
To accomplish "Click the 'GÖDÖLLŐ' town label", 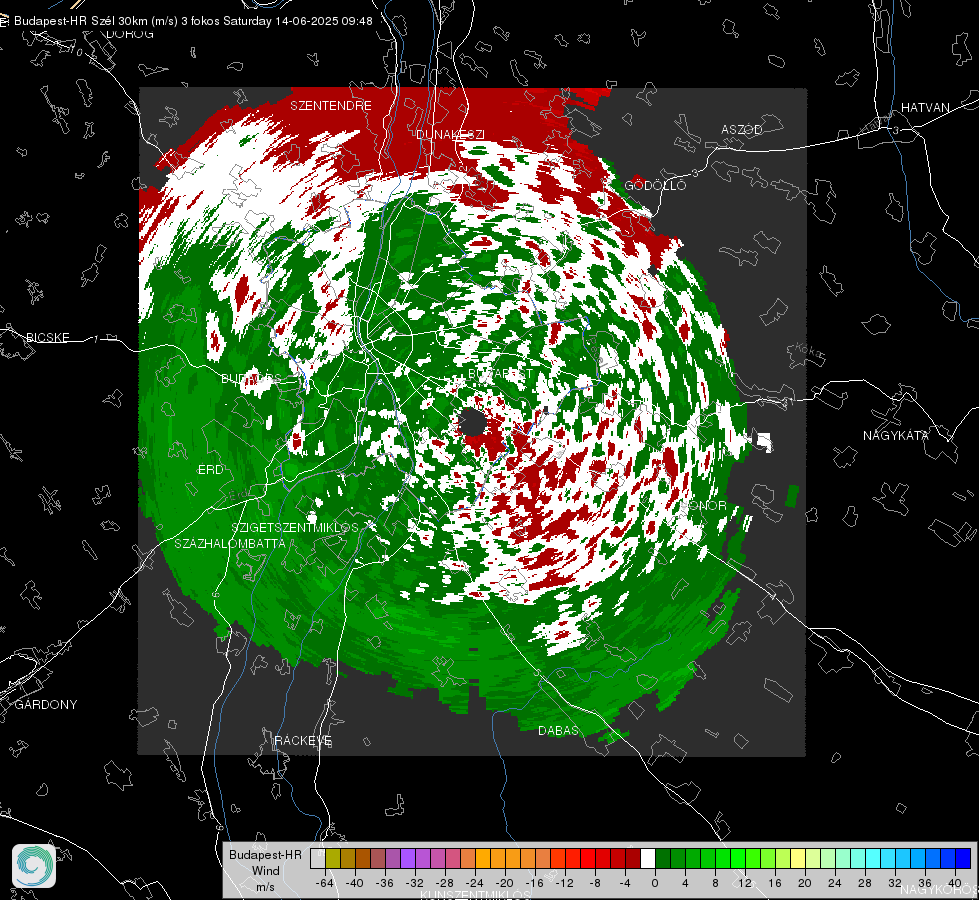I will pyautogui.click(x=655, y=185).
